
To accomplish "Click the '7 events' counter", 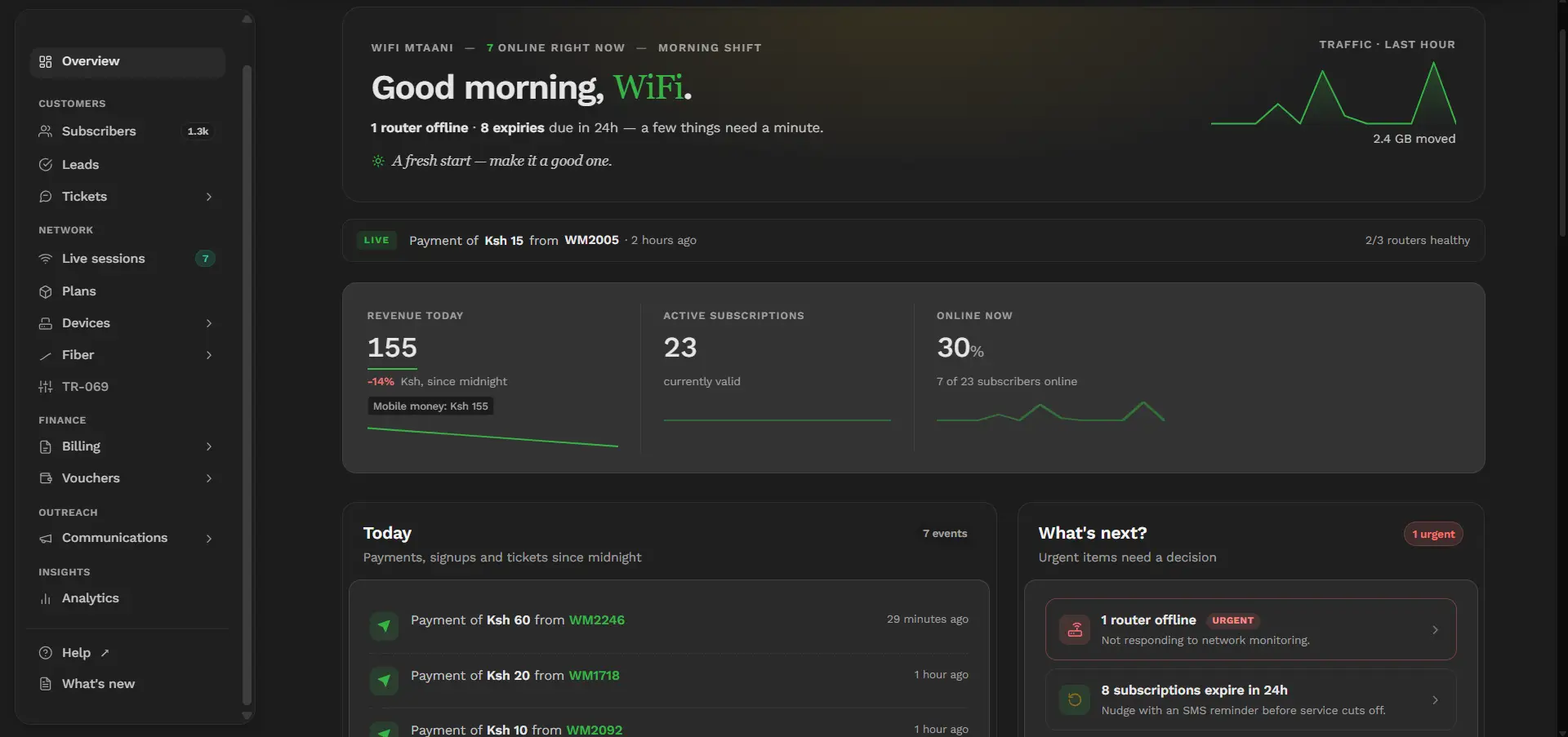I will (945, 534).
